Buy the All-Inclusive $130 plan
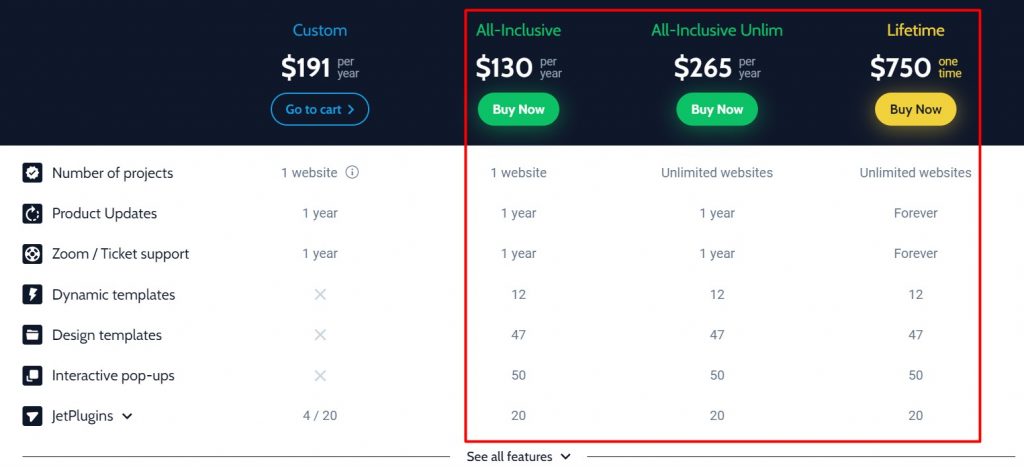This screenshot has height=467, width=1024. pyautogui.click(x=519, y=109)
